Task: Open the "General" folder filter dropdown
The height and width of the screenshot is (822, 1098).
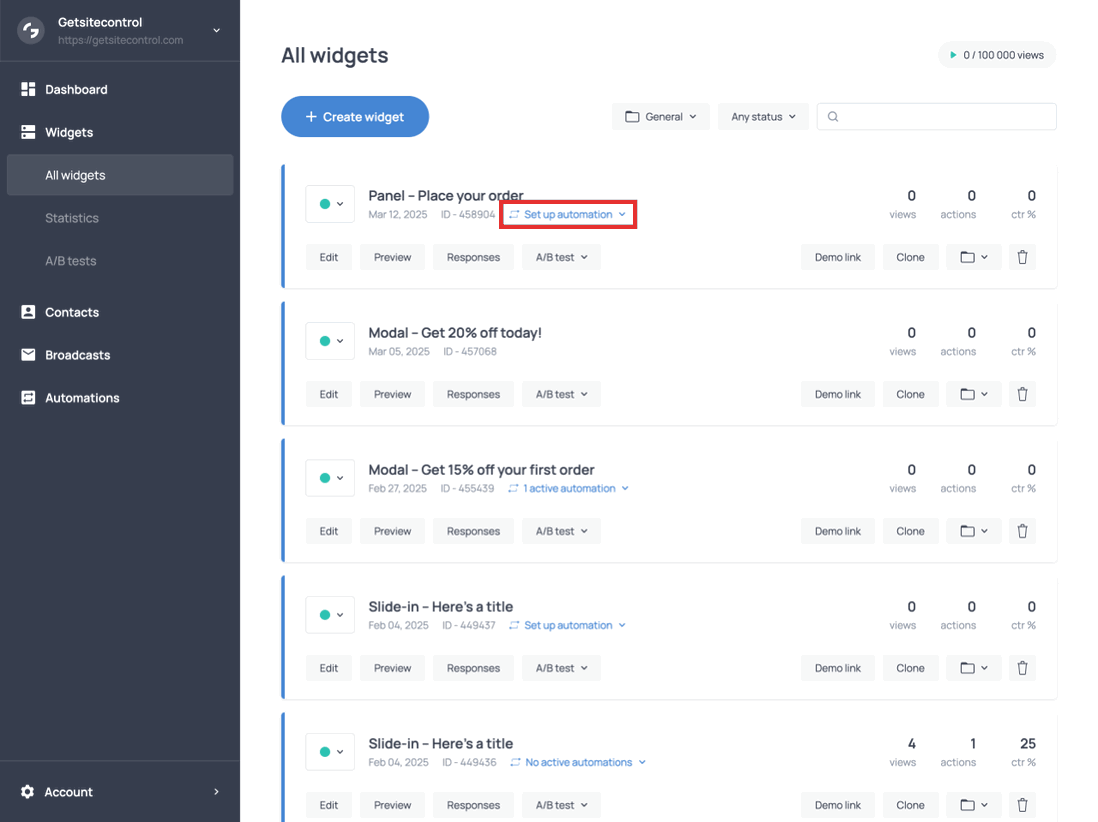Action: click(x=660, y=116)
